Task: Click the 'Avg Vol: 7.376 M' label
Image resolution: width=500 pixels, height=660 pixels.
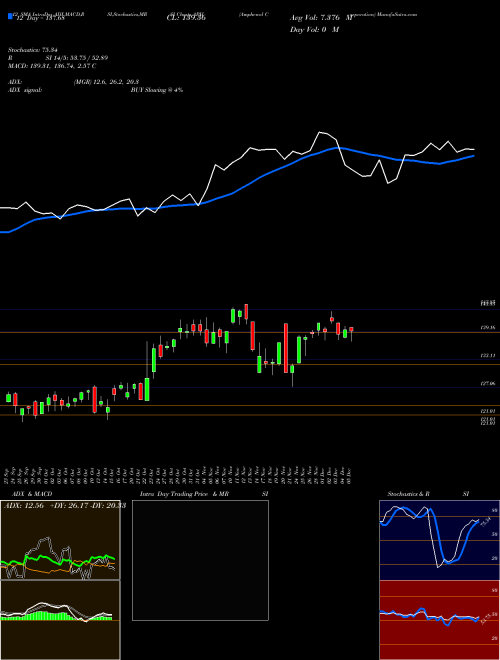Action: click(321, 18)
